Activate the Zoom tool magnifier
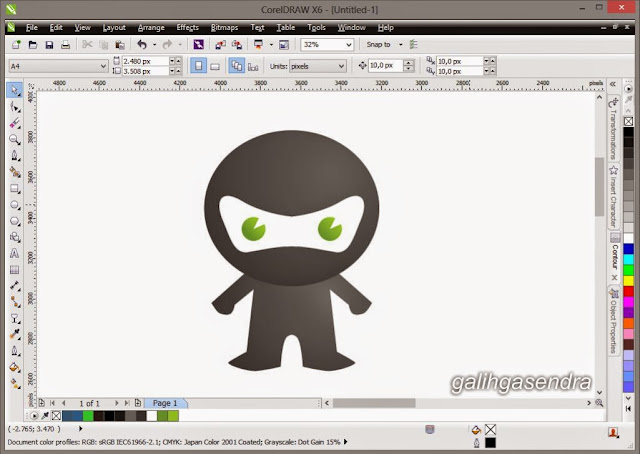 [14, 140]
